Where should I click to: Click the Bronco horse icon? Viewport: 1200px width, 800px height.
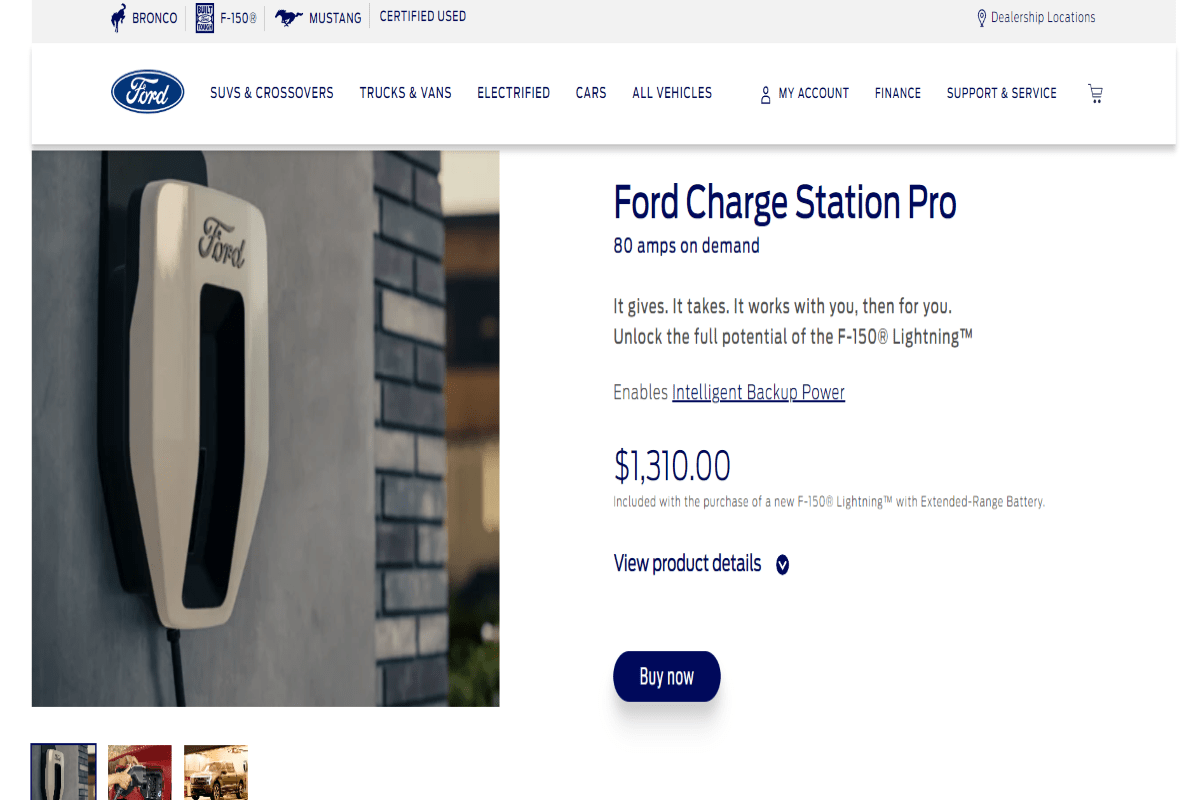[x=119, y=18]
